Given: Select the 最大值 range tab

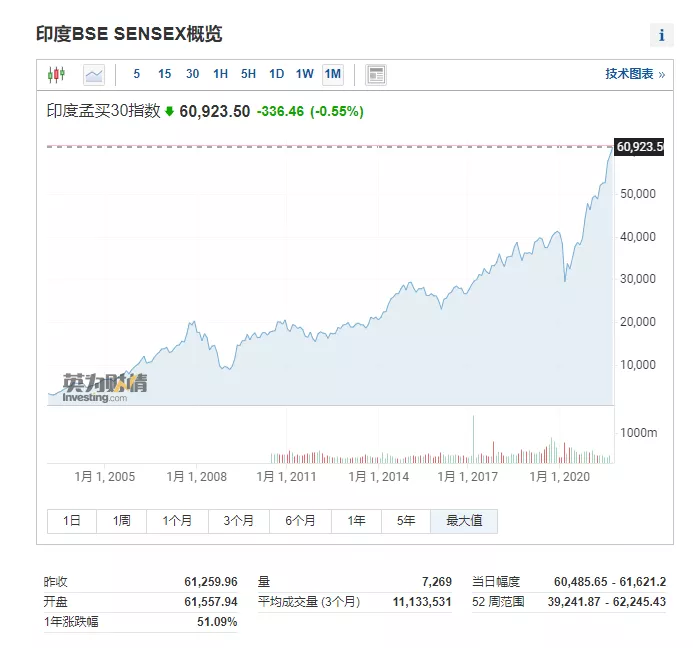Looking at the screenshot, I should point(464,521).
